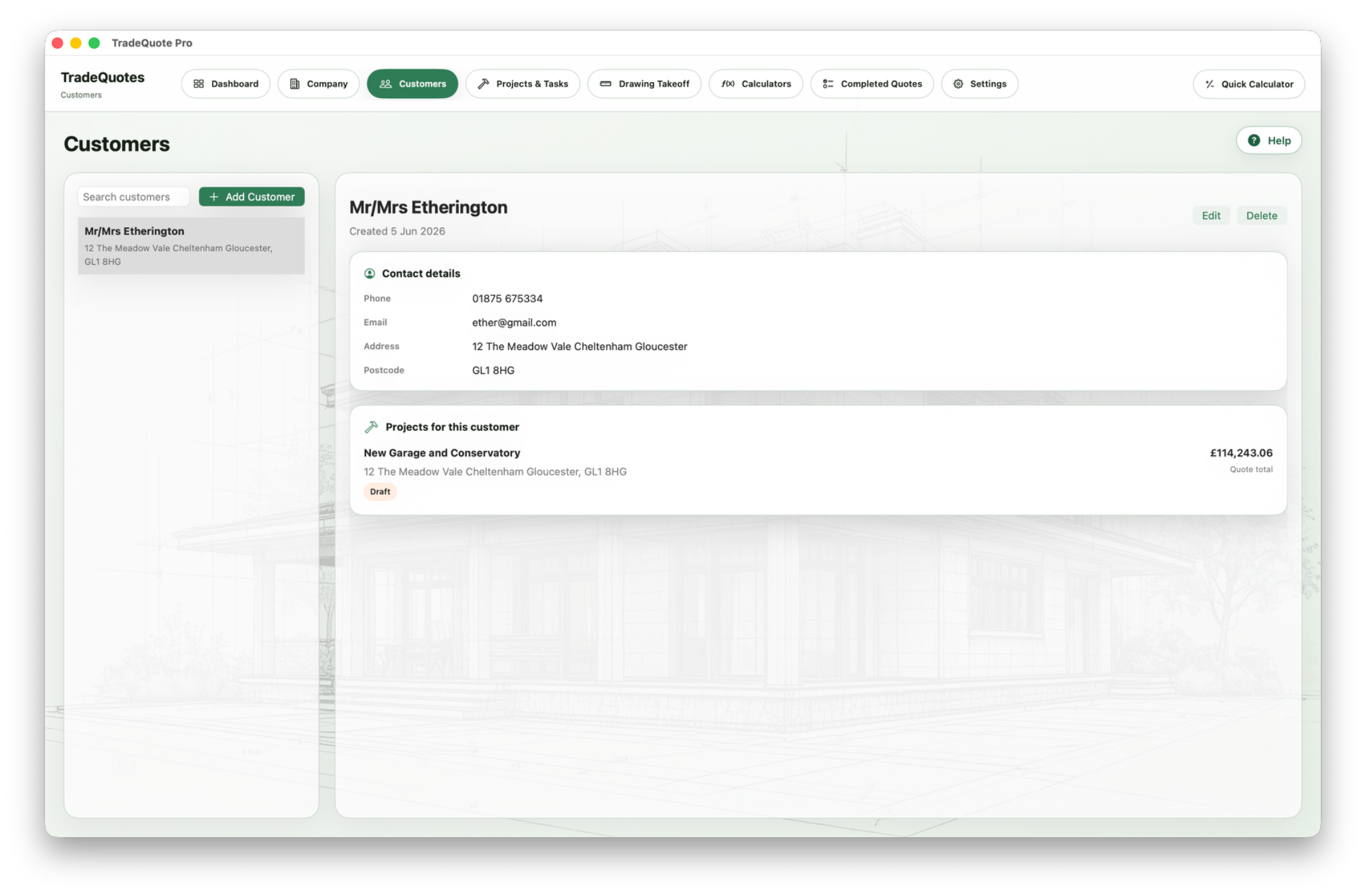Switch to the Calculators tab
This screenshot has width=1365, height=896.
[756, 84]
